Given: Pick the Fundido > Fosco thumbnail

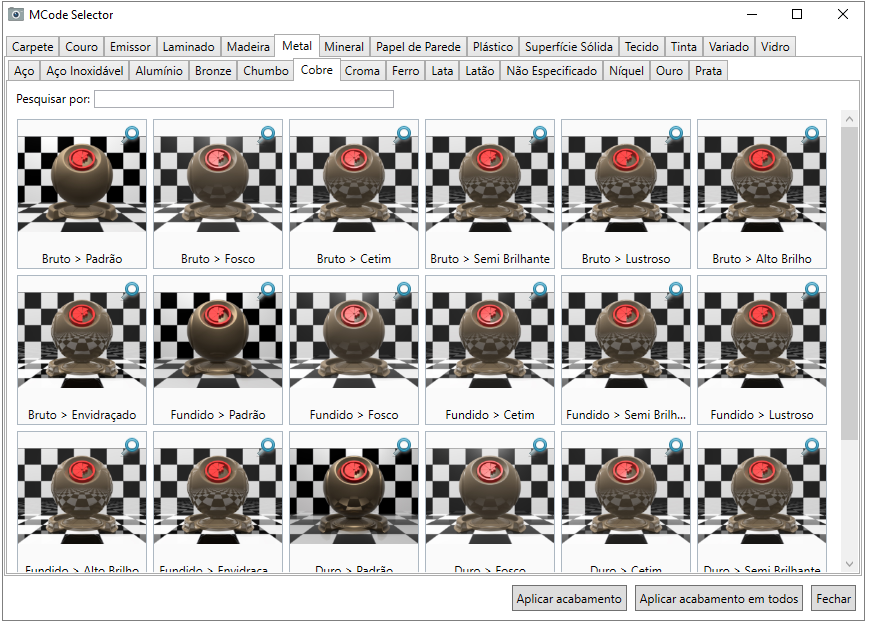Looking at the screenshot, I should [x=354, y=350].
